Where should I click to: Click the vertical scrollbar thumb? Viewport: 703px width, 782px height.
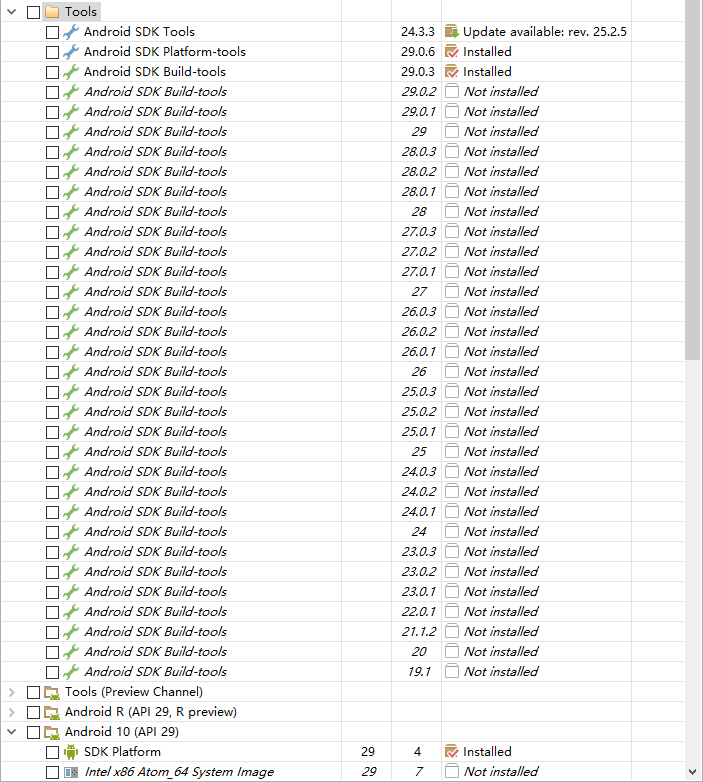pos(693,180)
